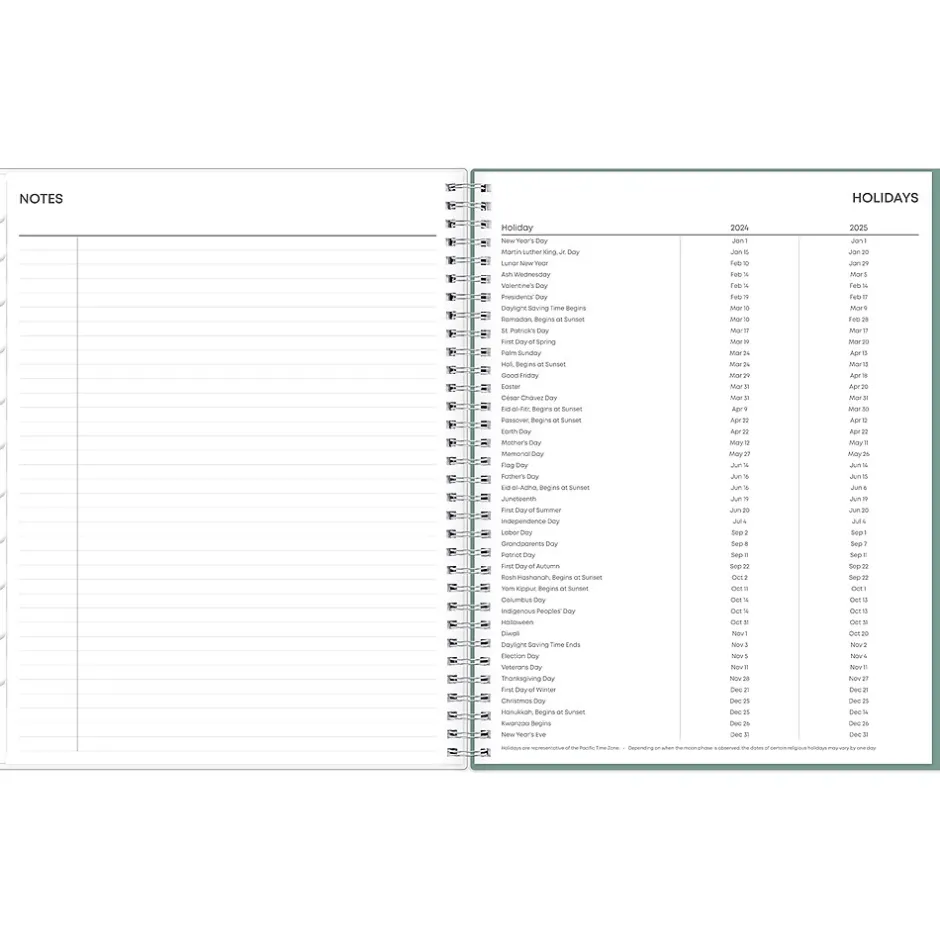The image size is (940, 940).
Task: Click the Pacific Time Zone footnote text
Action: 562,748
